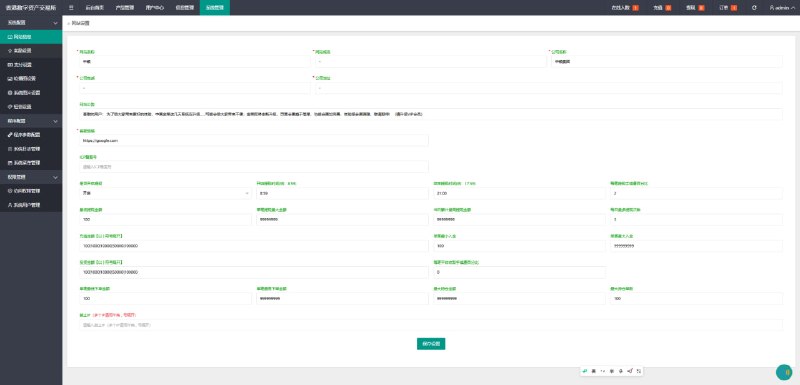Open the admin user dropdown menu
This screenshot has height=385, width=800.
pyautogui.click(x=783, y=8)
